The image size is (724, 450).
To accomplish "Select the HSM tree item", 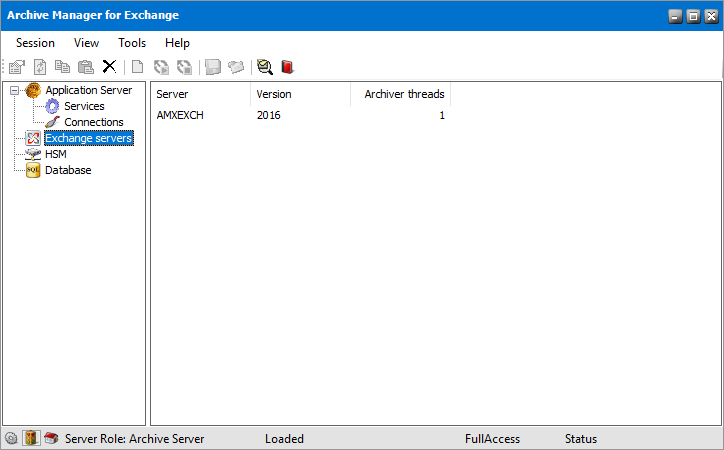I will [55, 154].
